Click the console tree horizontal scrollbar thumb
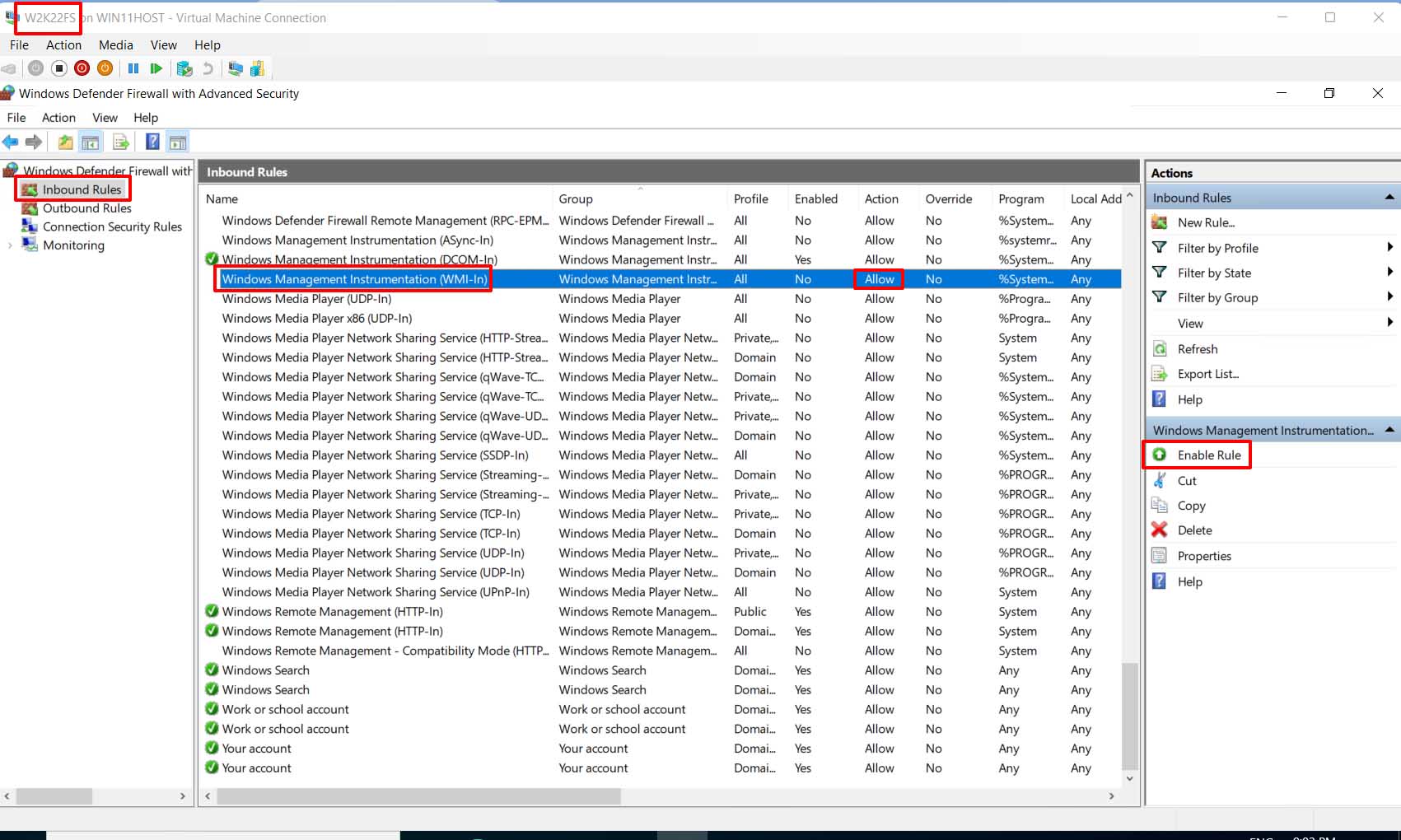The width and height of the screenshot is (1401, 840). (54, 796)
